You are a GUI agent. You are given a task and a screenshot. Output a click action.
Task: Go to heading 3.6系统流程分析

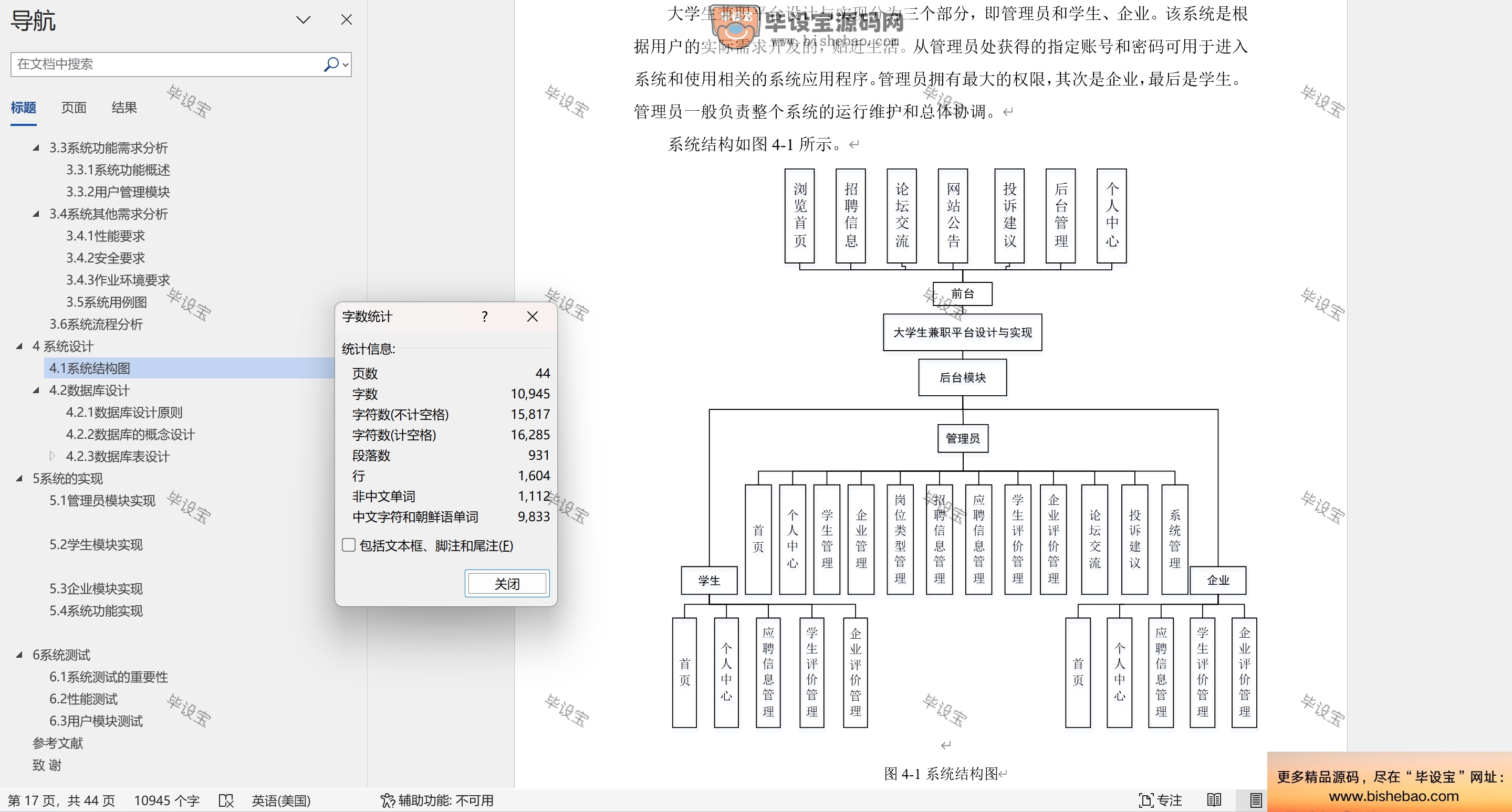pyautogui.click(x=96, y=324)
